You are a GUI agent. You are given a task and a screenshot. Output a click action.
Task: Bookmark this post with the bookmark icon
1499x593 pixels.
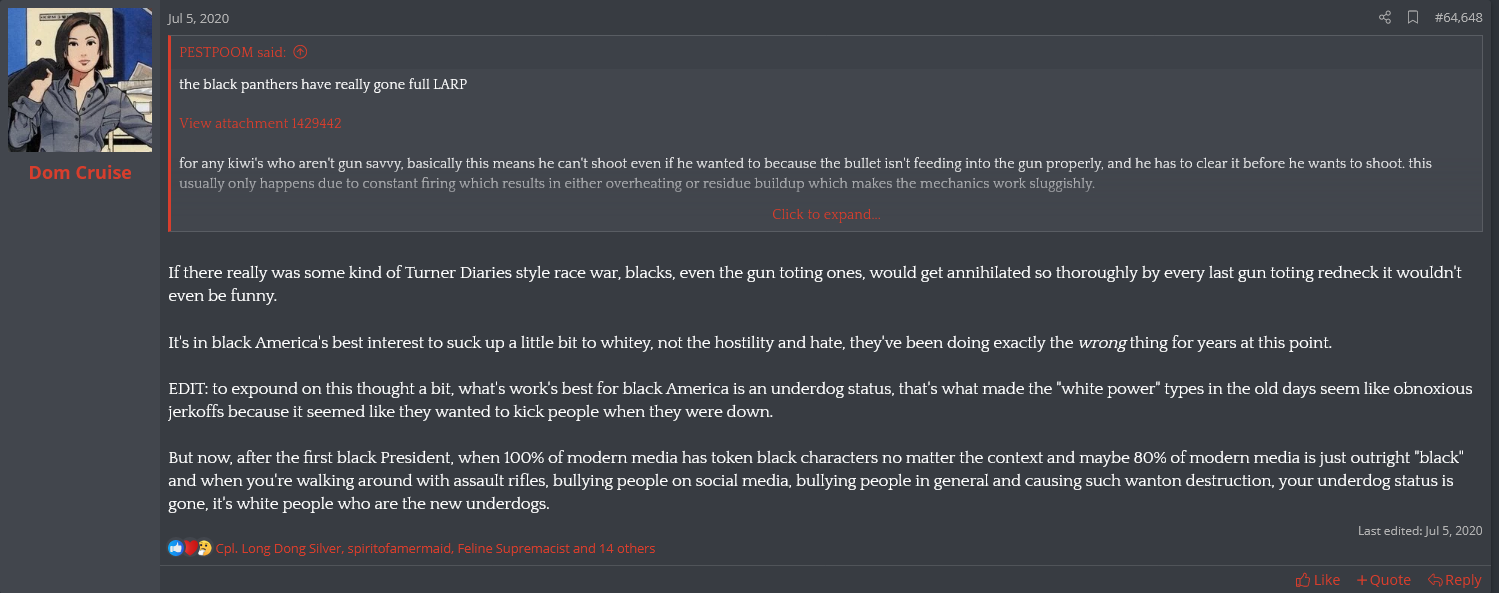tap(1413, 17)
